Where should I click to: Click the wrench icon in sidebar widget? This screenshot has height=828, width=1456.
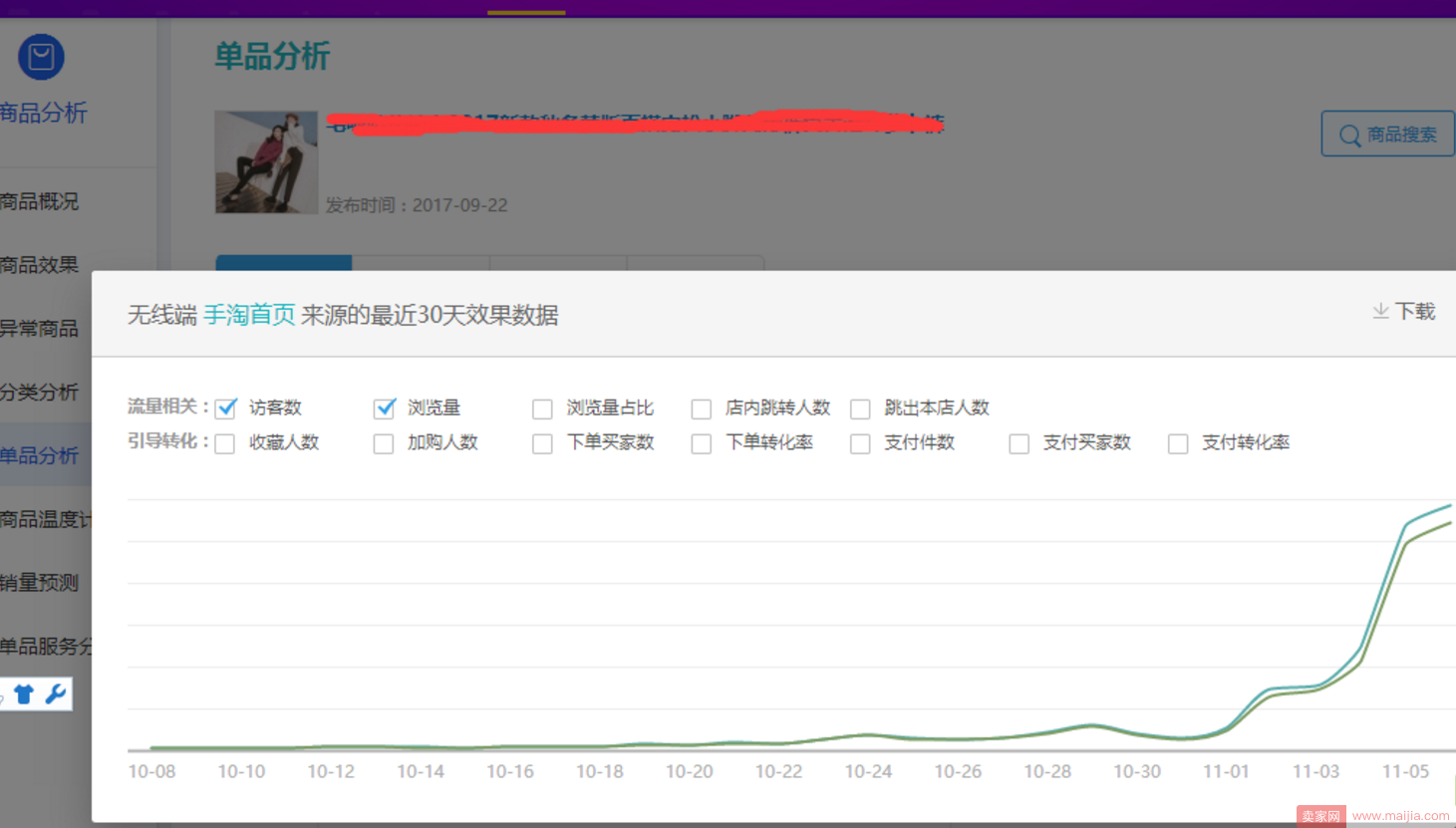coord(56,693)
